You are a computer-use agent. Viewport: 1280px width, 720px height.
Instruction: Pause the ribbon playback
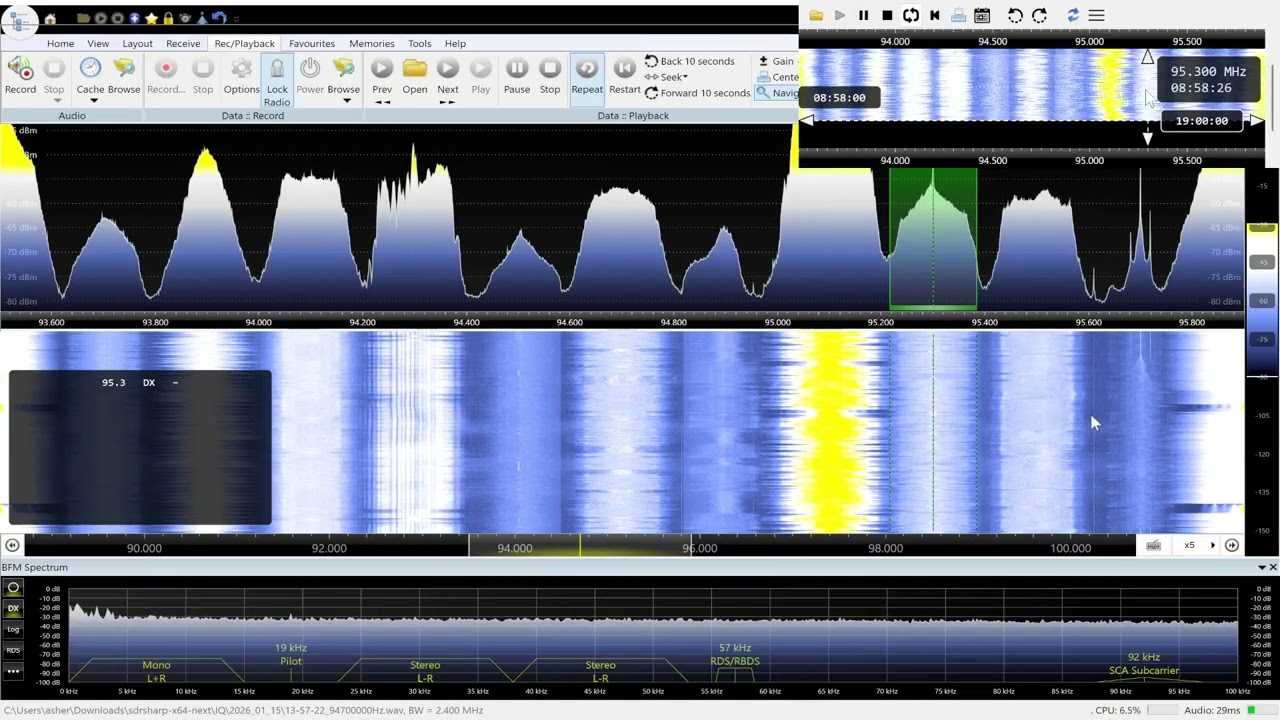pyautogui.click(x=517, y=76)
